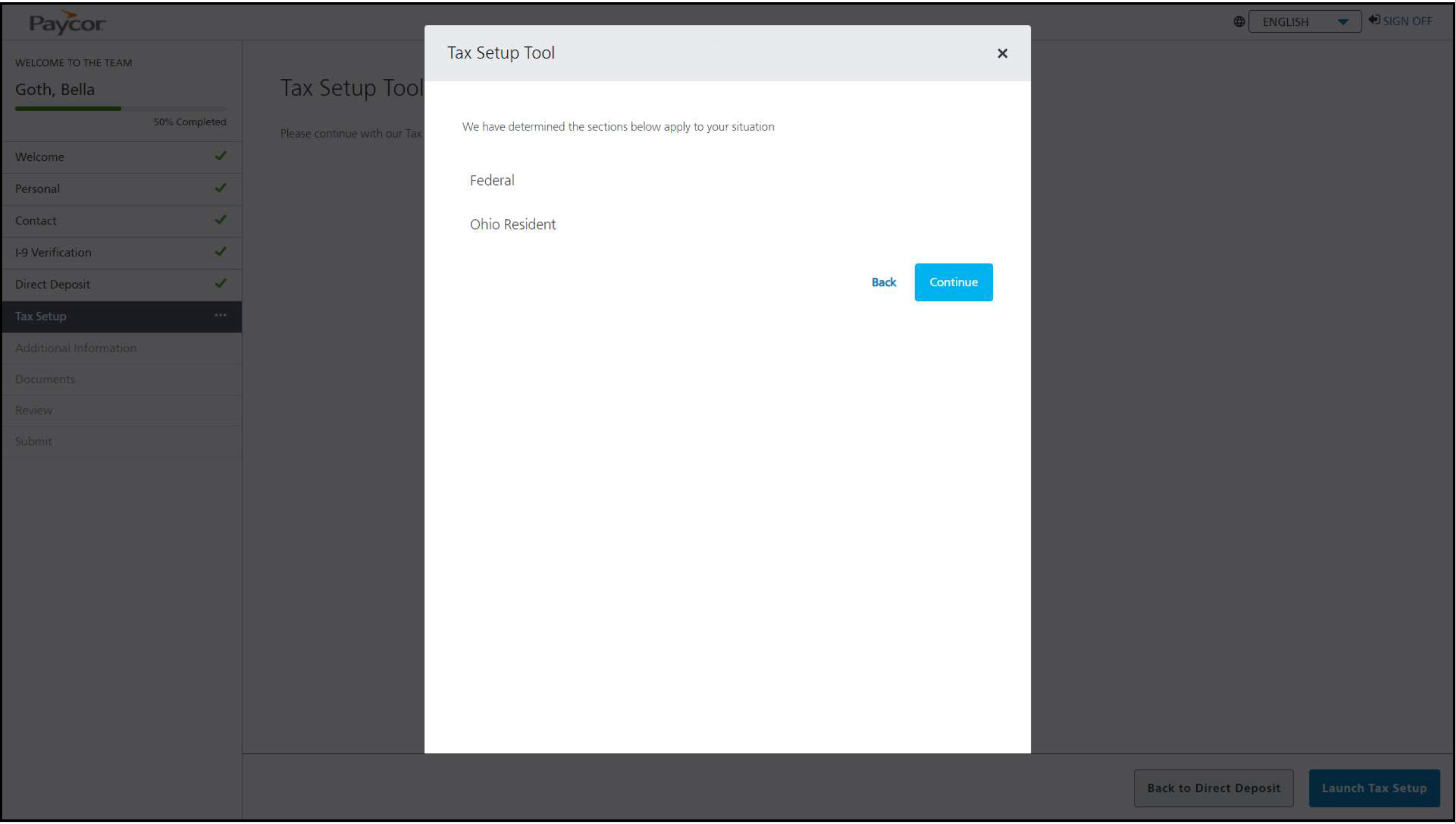The height and width of the screenshot is (824, 1456).
Task: Click the Back link in dialog
Action: 883,282
